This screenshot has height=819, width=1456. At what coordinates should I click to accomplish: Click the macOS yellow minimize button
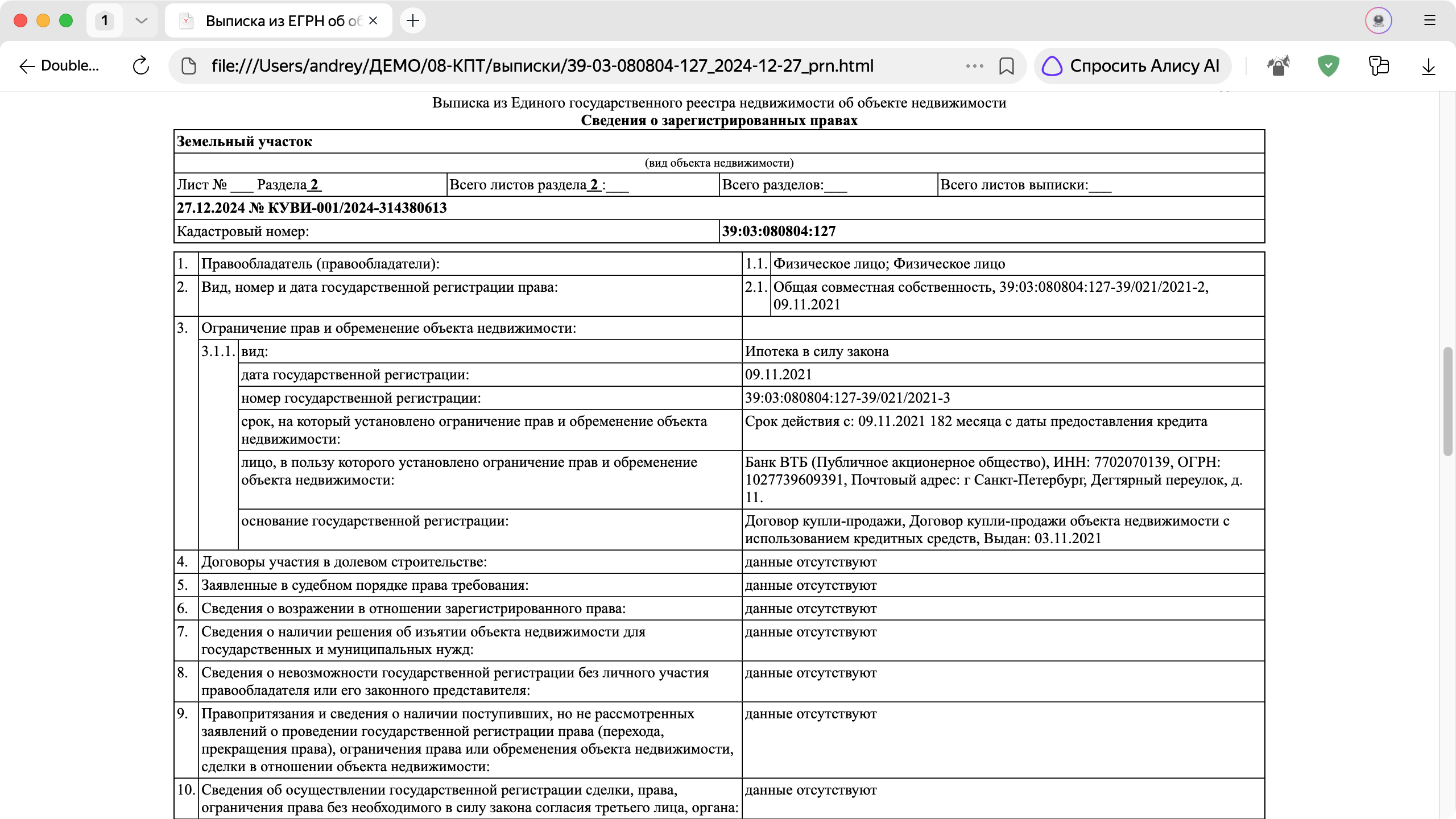coord(43,20)
